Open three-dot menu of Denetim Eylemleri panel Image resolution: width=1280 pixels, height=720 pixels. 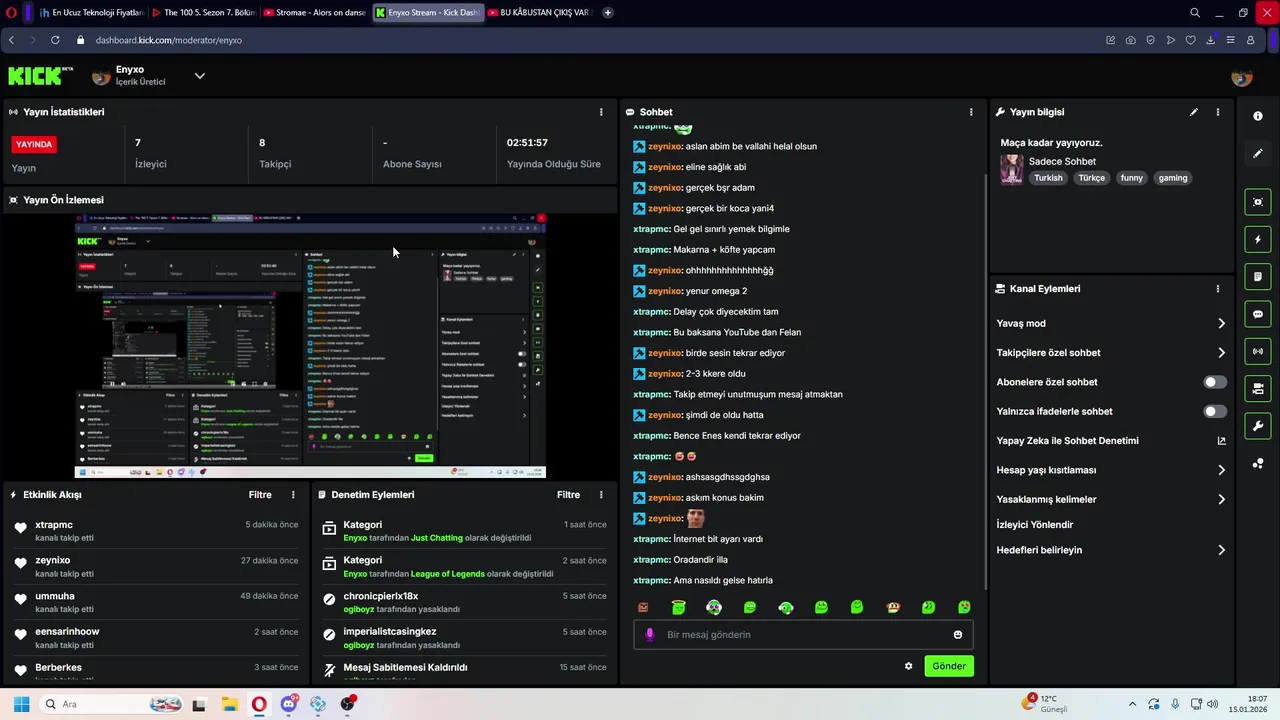pyautogui.click(x=601, y=495)
